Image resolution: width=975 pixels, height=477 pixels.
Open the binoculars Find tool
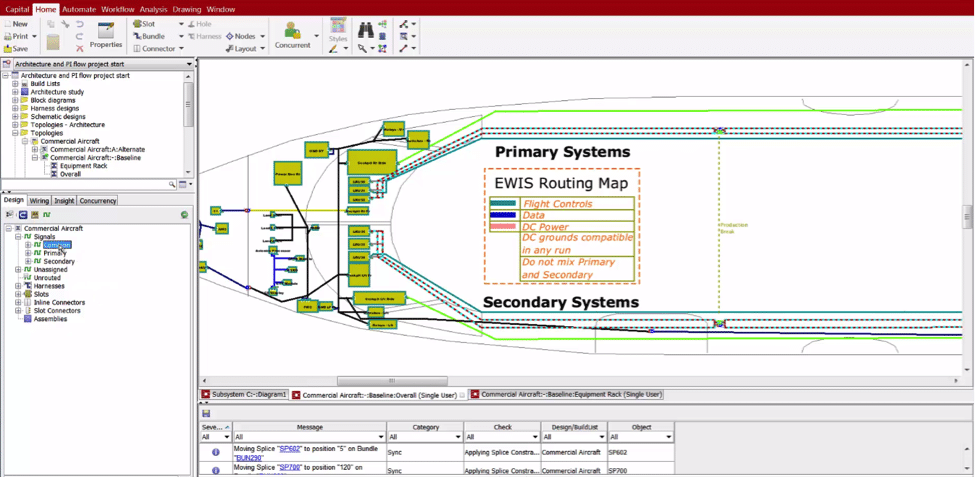pos(366,30)
